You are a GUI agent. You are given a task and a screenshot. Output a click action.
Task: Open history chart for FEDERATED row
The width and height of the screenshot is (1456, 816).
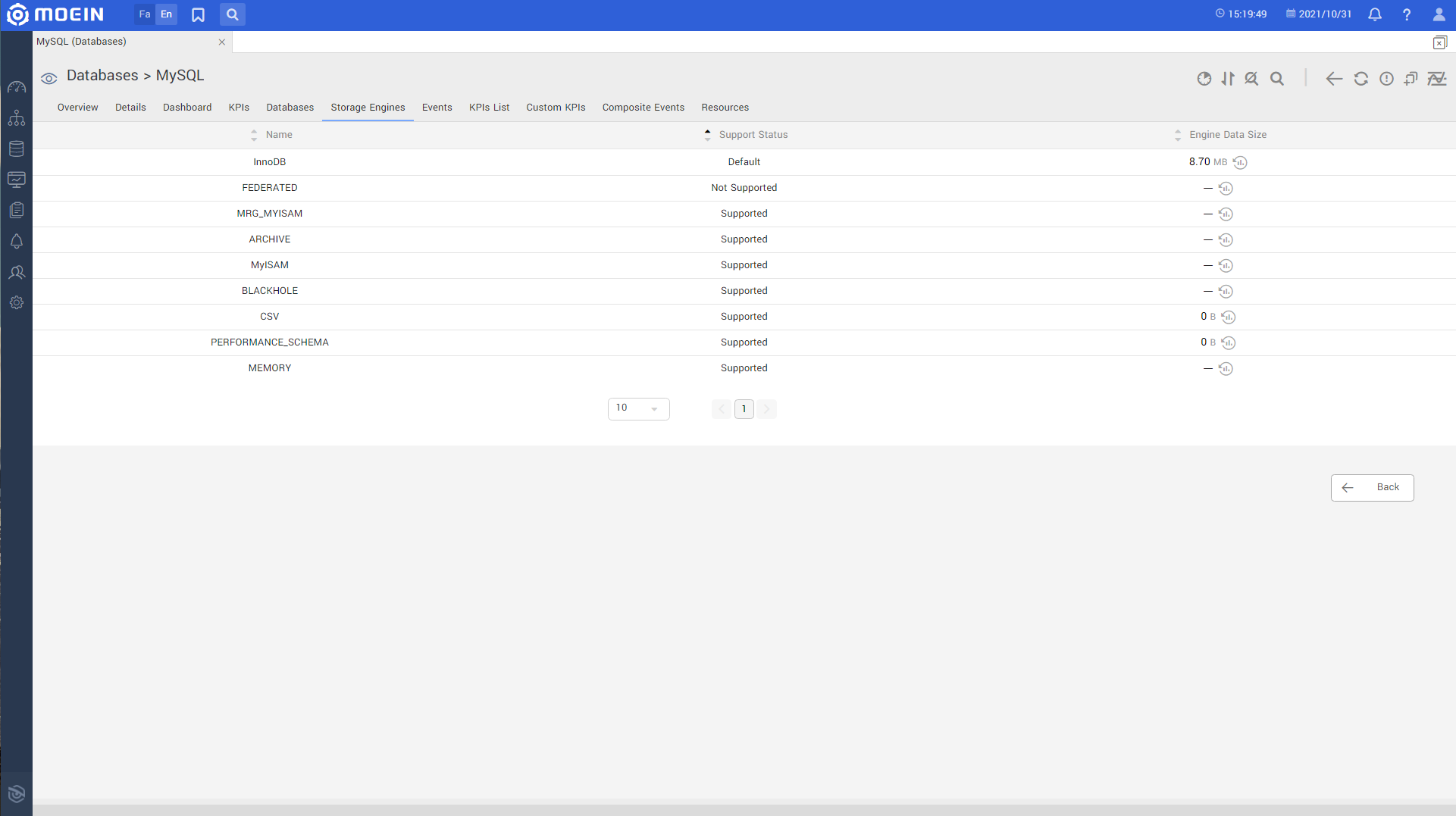tap(1226, 188)
